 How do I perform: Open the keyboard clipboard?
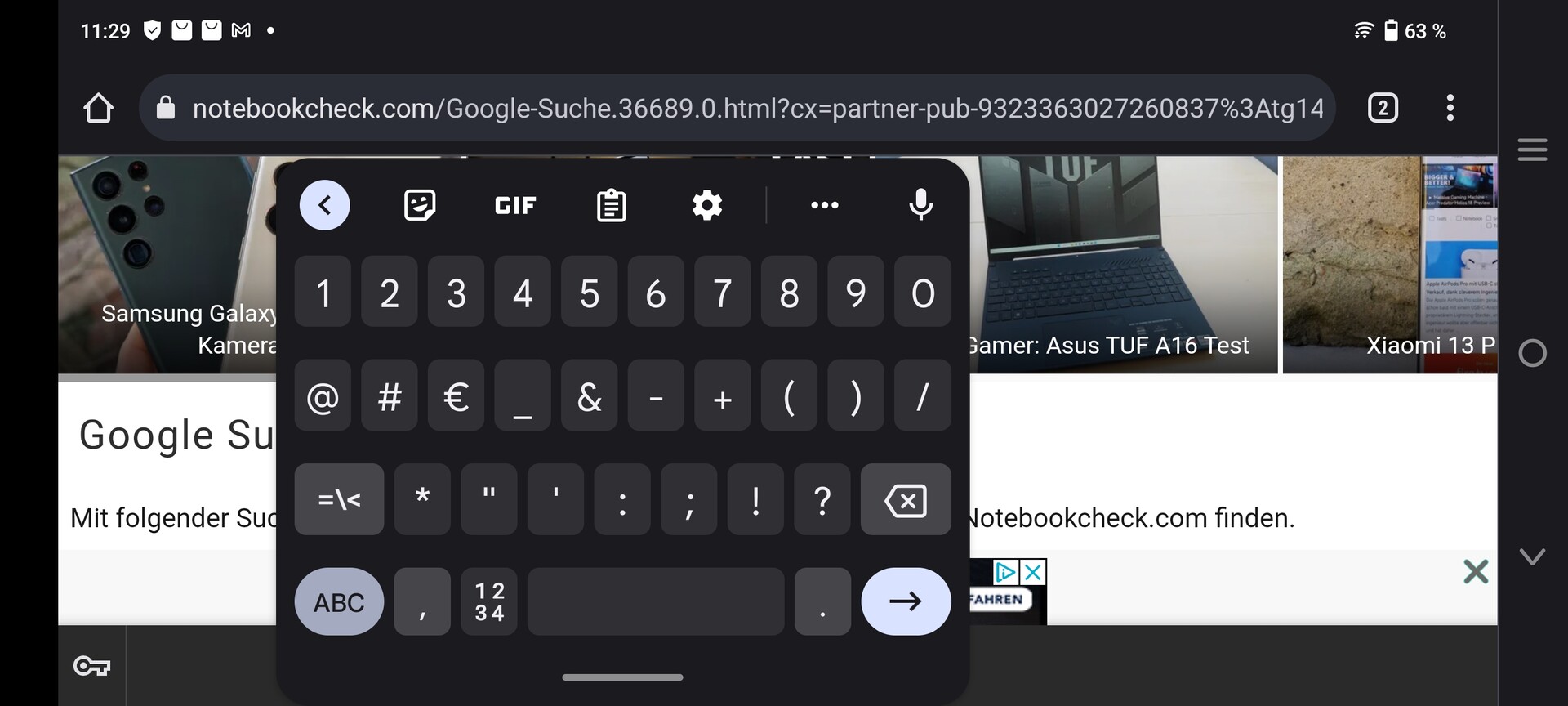611,205
